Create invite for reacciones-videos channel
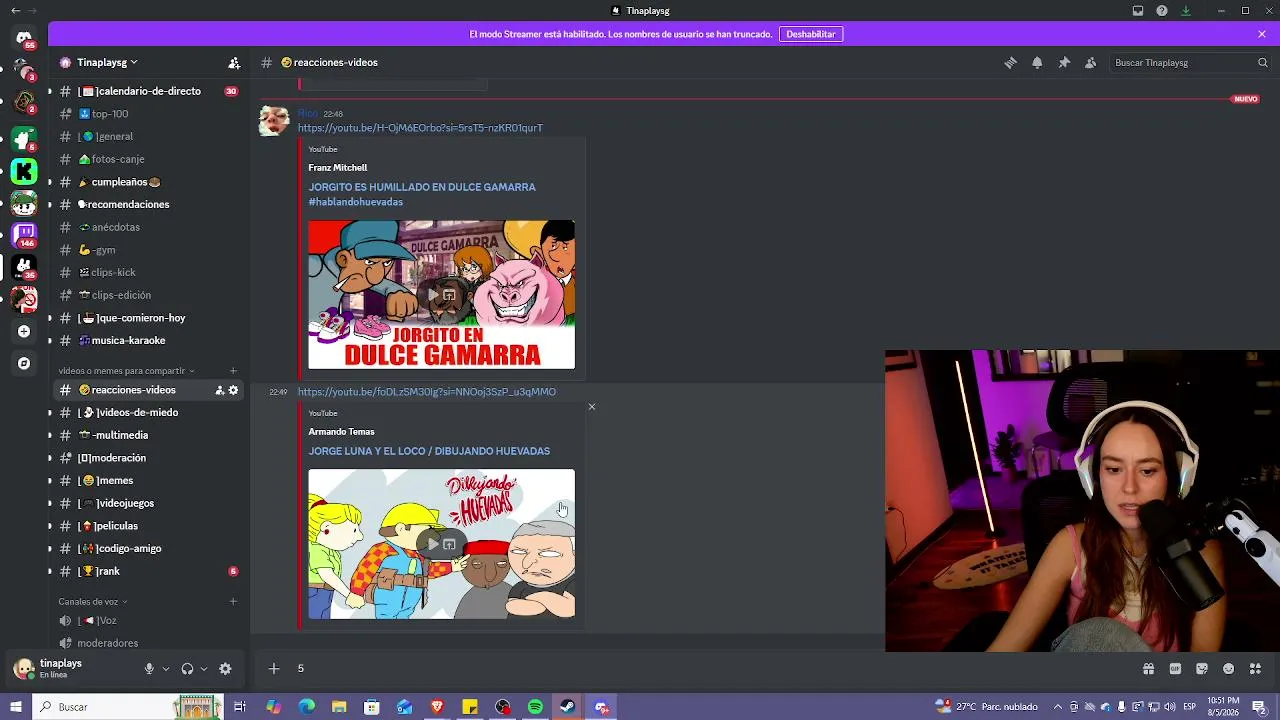Screen dimensions: 1280x720 tap(219, 390)
